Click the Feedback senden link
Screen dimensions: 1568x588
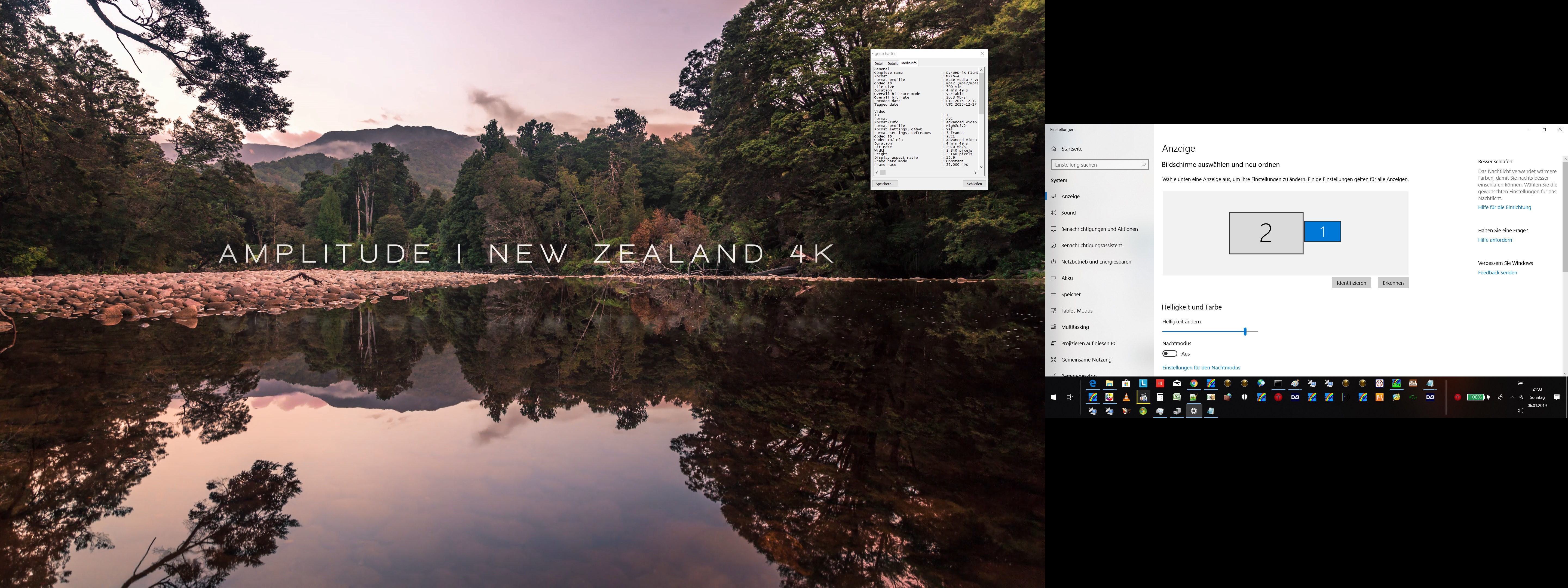click(1497, 273)
